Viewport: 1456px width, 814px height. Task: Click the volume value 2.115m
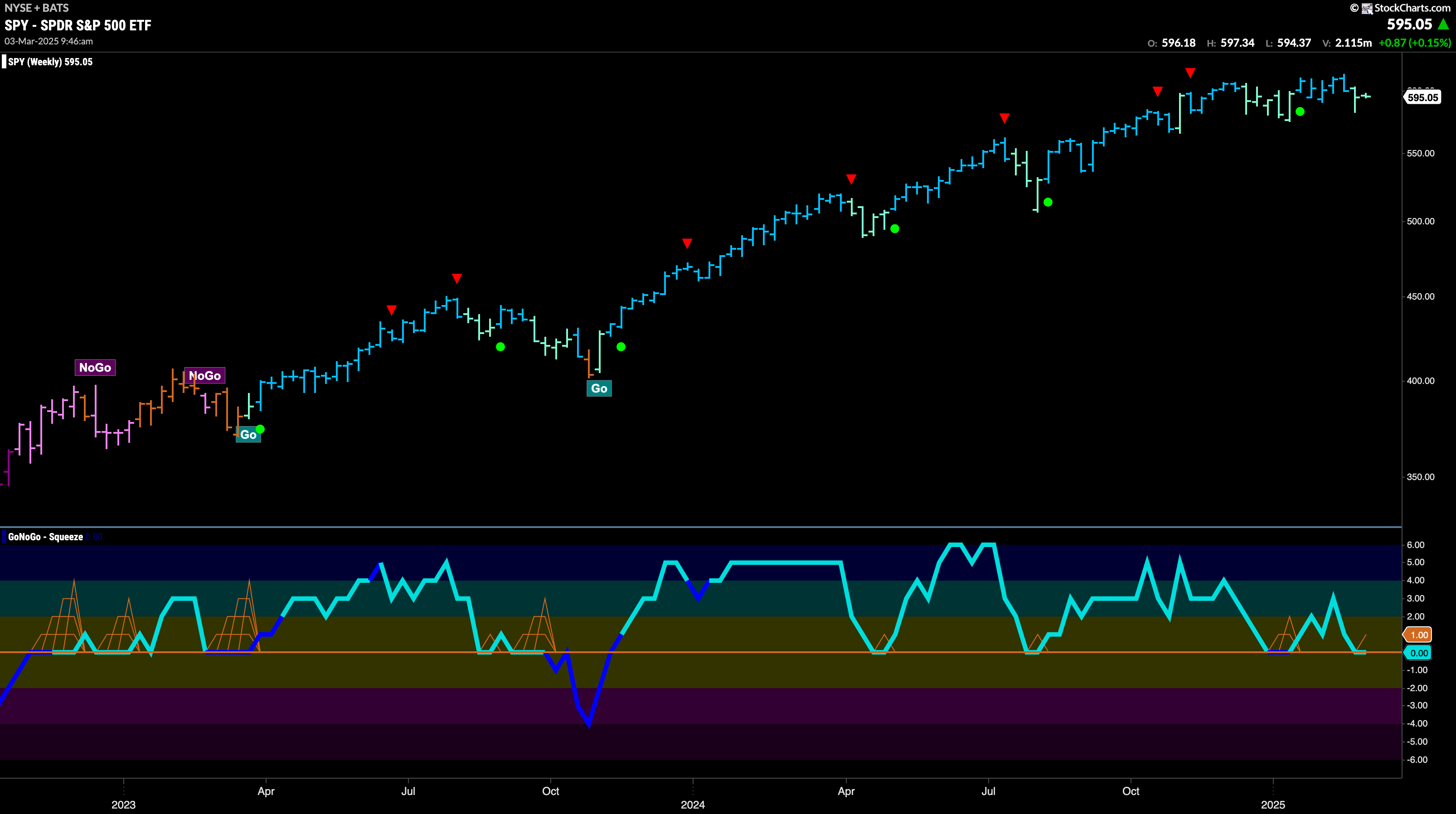[x=1353, y=43]
